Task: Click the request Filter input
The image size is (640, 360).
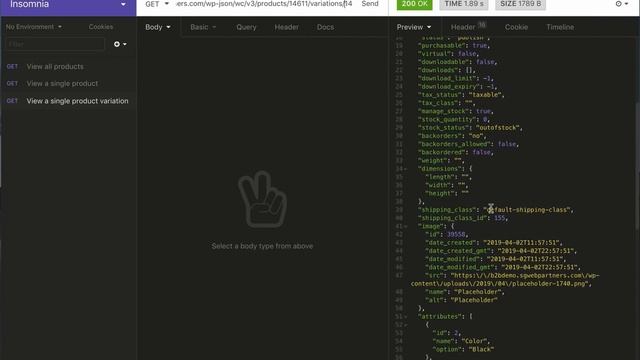Action: pyautogui.click(x=55, y=44)
